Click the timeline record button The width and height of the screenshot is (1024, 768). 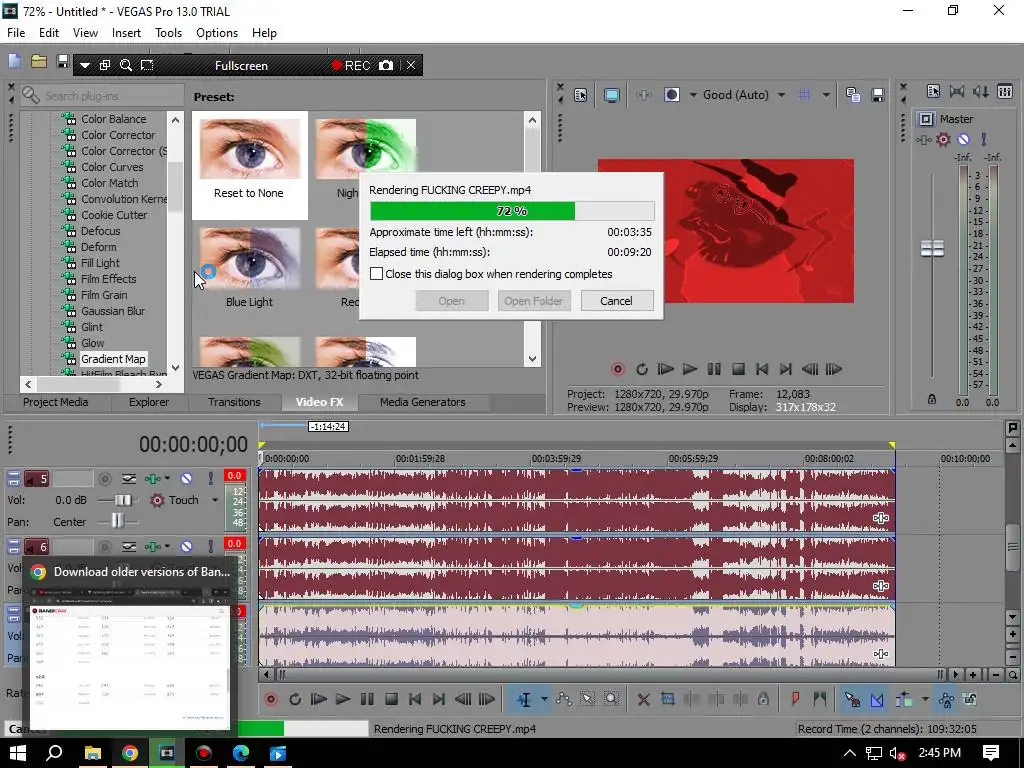pos(270,699)
